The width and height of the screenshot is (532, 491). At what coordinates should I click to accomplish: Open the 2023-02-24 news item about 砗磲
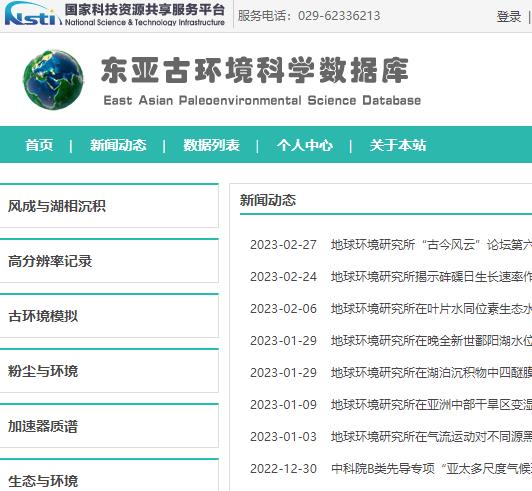point(431,277)
